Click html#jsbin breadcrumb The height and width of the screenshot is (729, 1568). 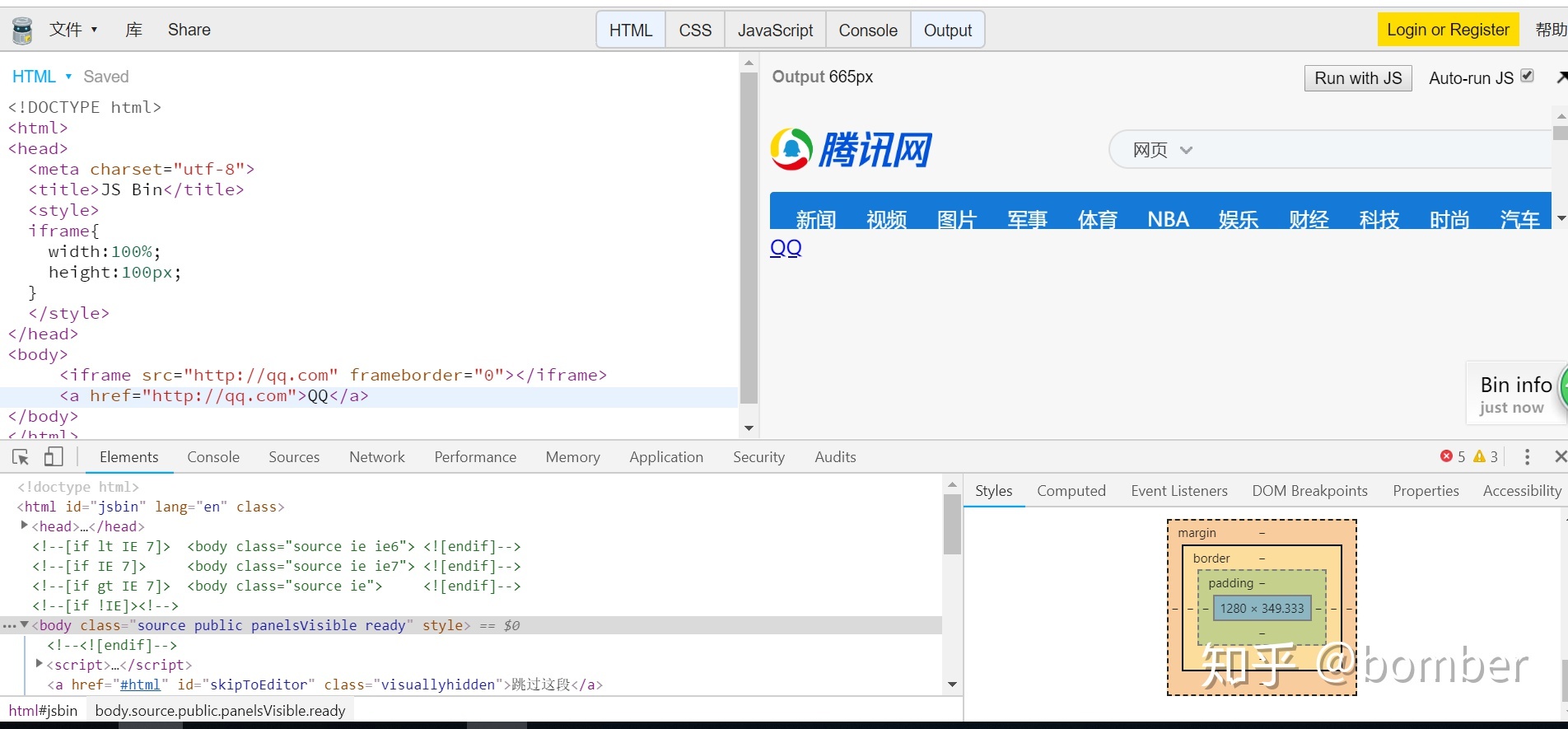43,710
